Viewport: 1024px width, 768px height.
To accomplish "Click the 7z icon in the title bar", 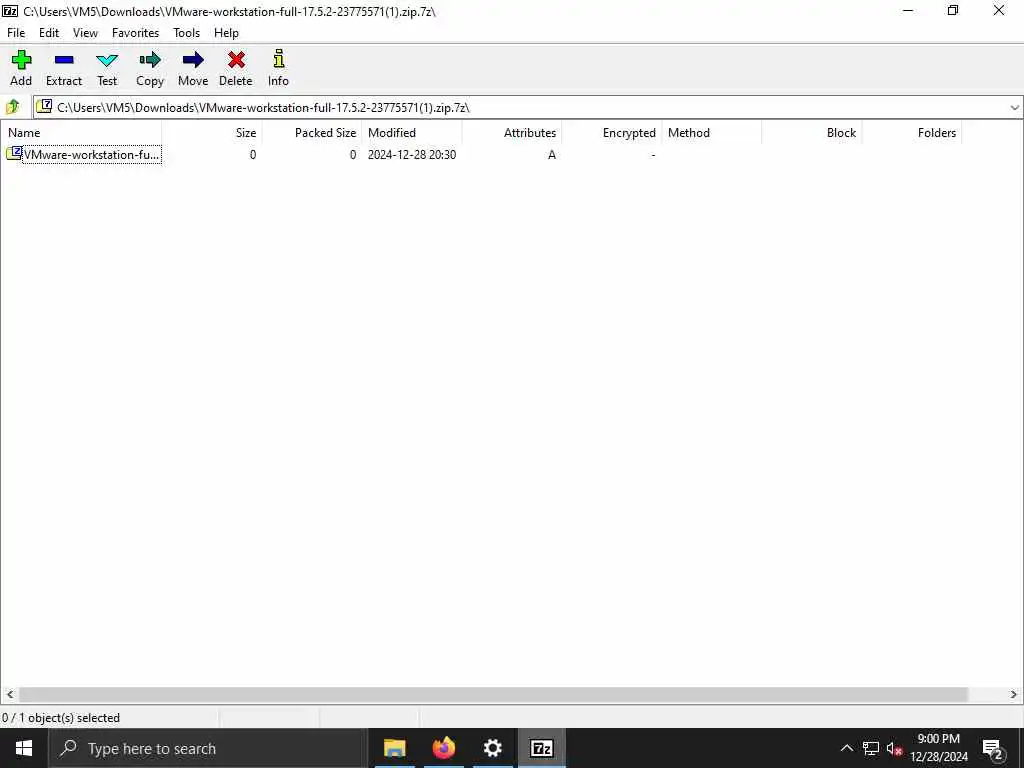I will click(10, 11).
